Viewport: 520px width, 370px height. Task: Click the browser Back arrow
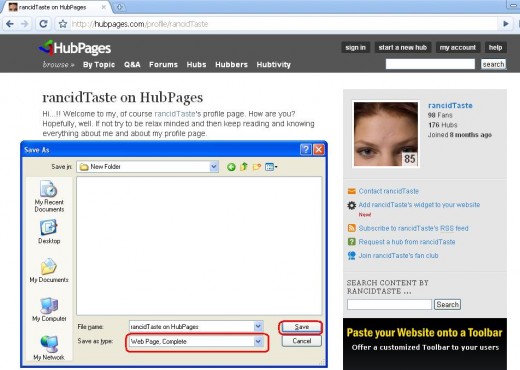(10, 24)
